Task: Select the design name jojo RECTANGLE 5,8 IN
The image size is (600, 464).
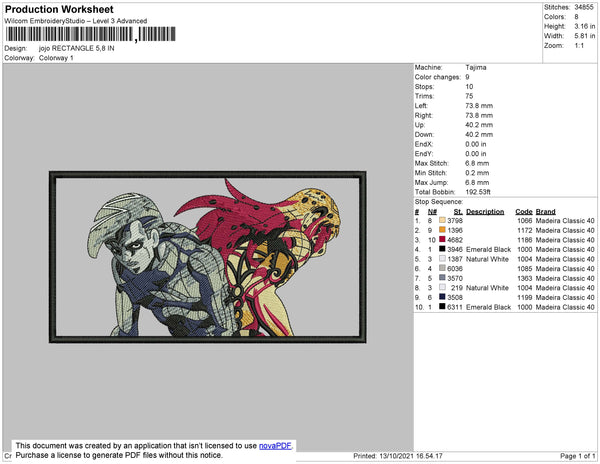Action: coord(77,48)
